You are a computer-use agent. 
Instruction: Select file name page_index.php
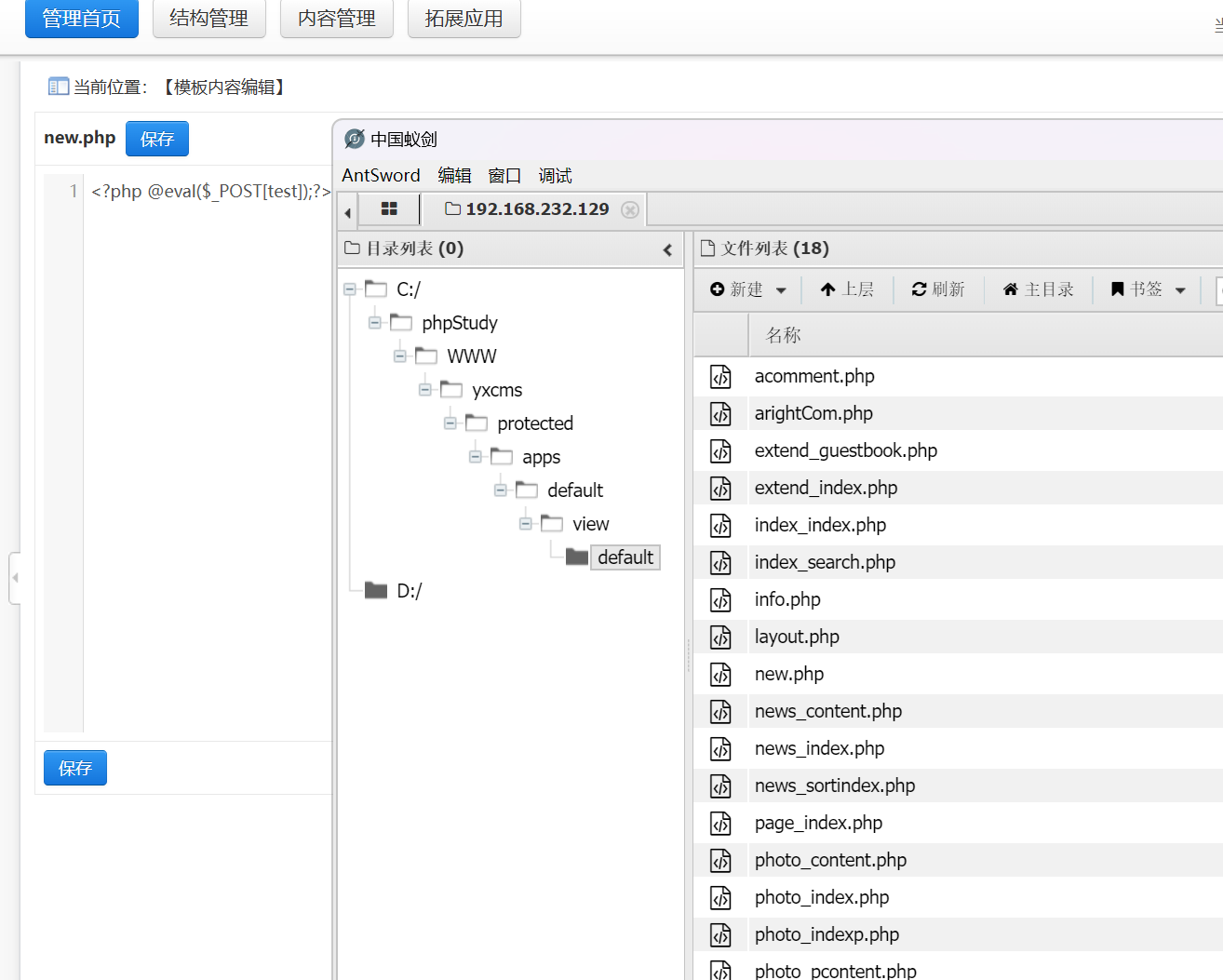tap(818, 823)
